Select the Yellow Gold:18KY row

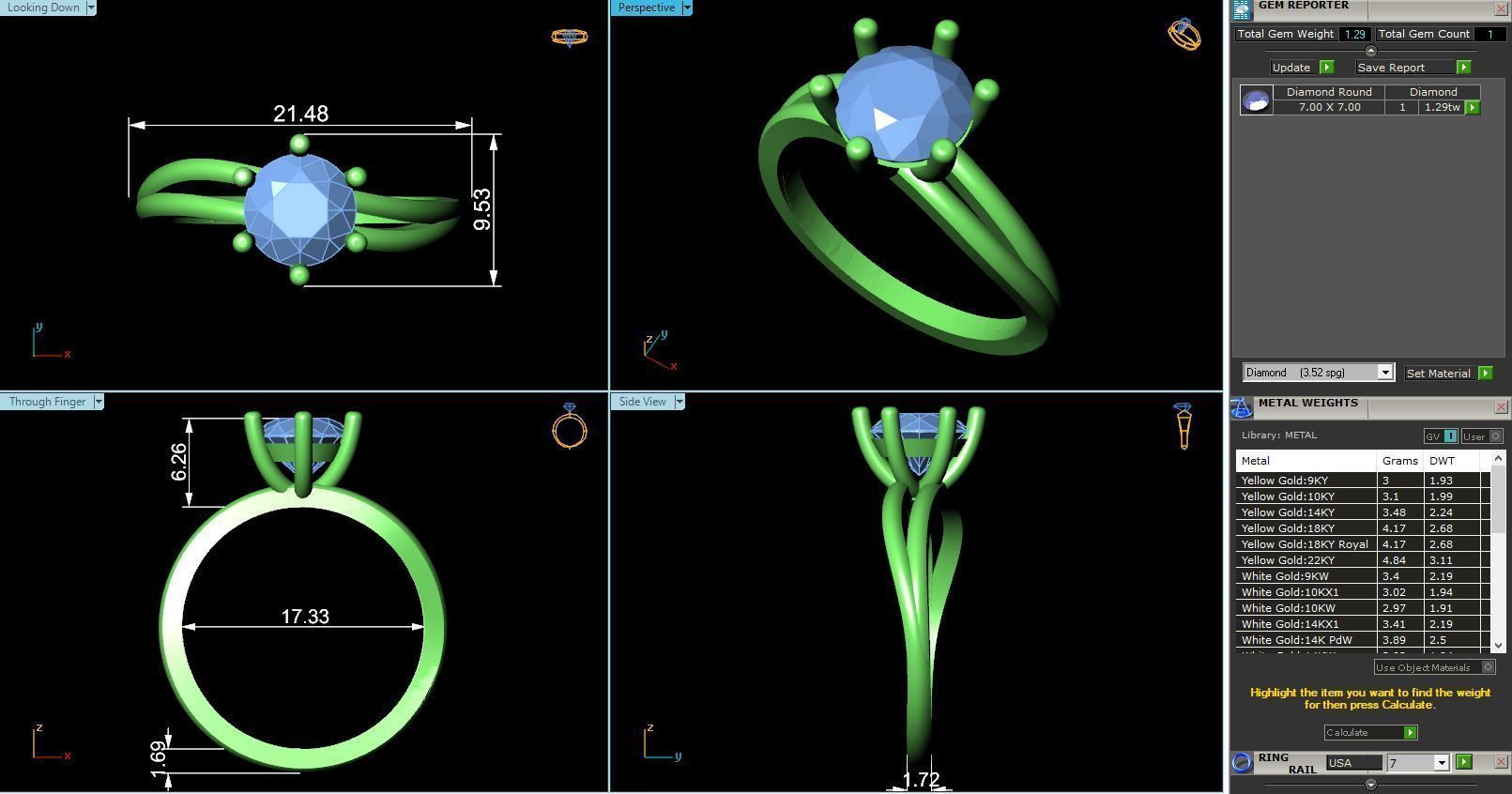pyautogui.click(x=1363, y=528)
